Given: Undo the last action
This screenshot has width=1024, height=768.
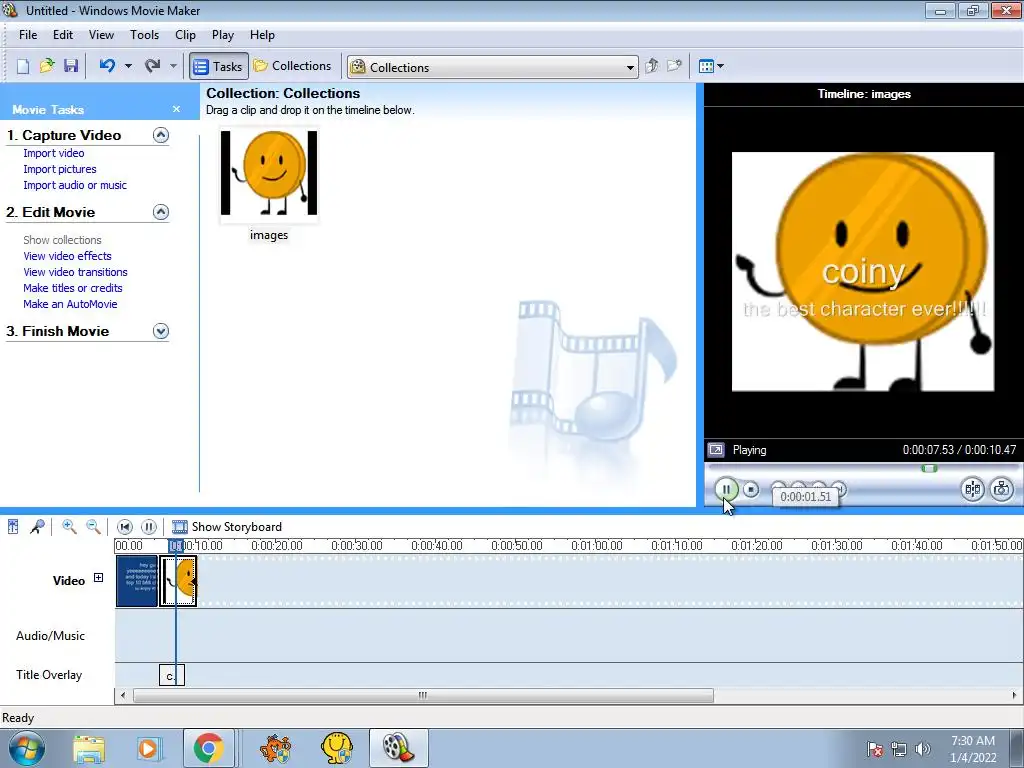Looking at the screenshot, I should pyautogui.click(x=107, y=66).
